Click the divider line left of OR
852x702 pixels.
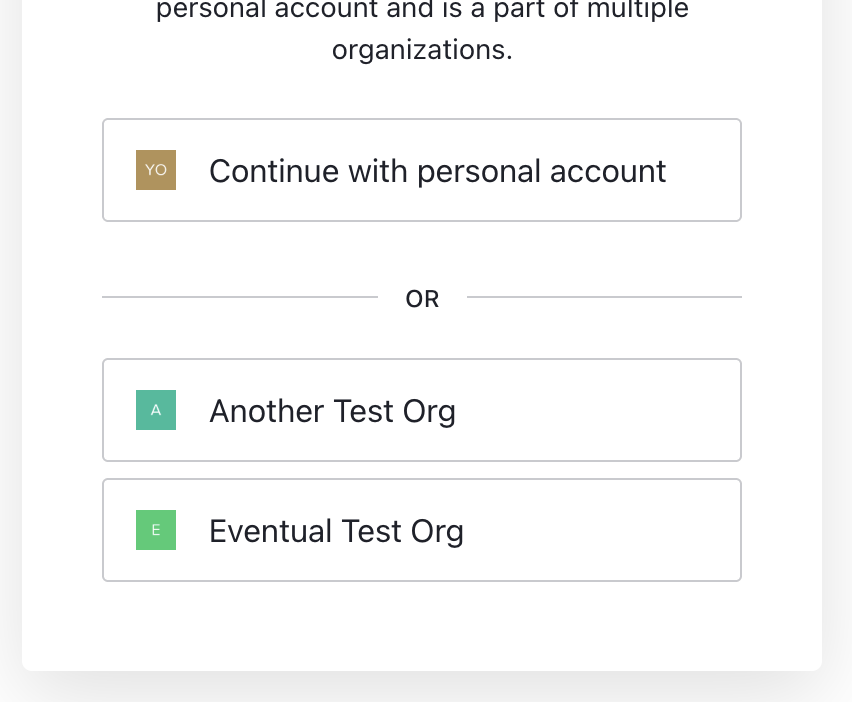pyautogui.click(x=240, y=297)
